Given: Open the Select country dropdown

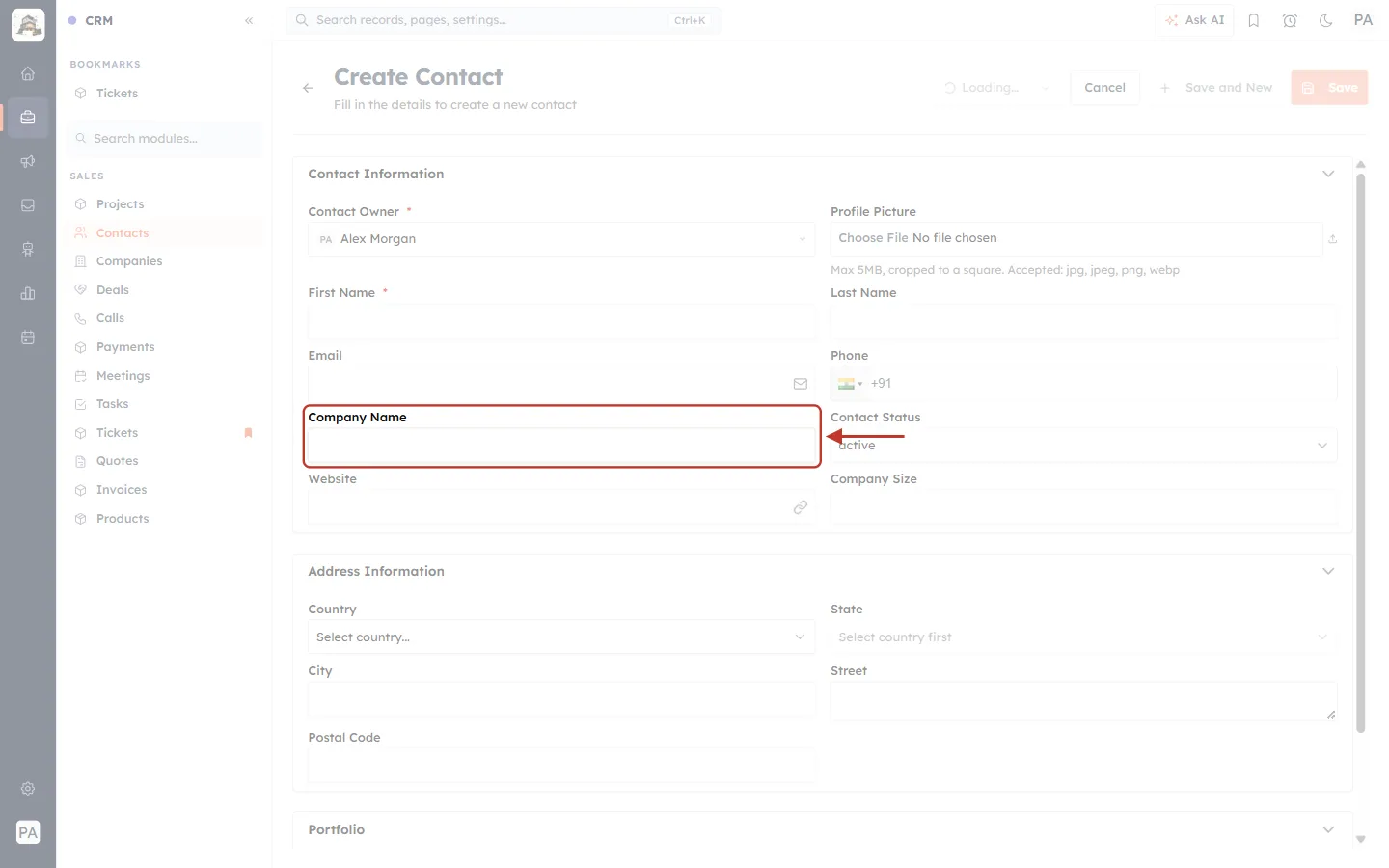Looking at the screenshot, I should coord(561,637).
